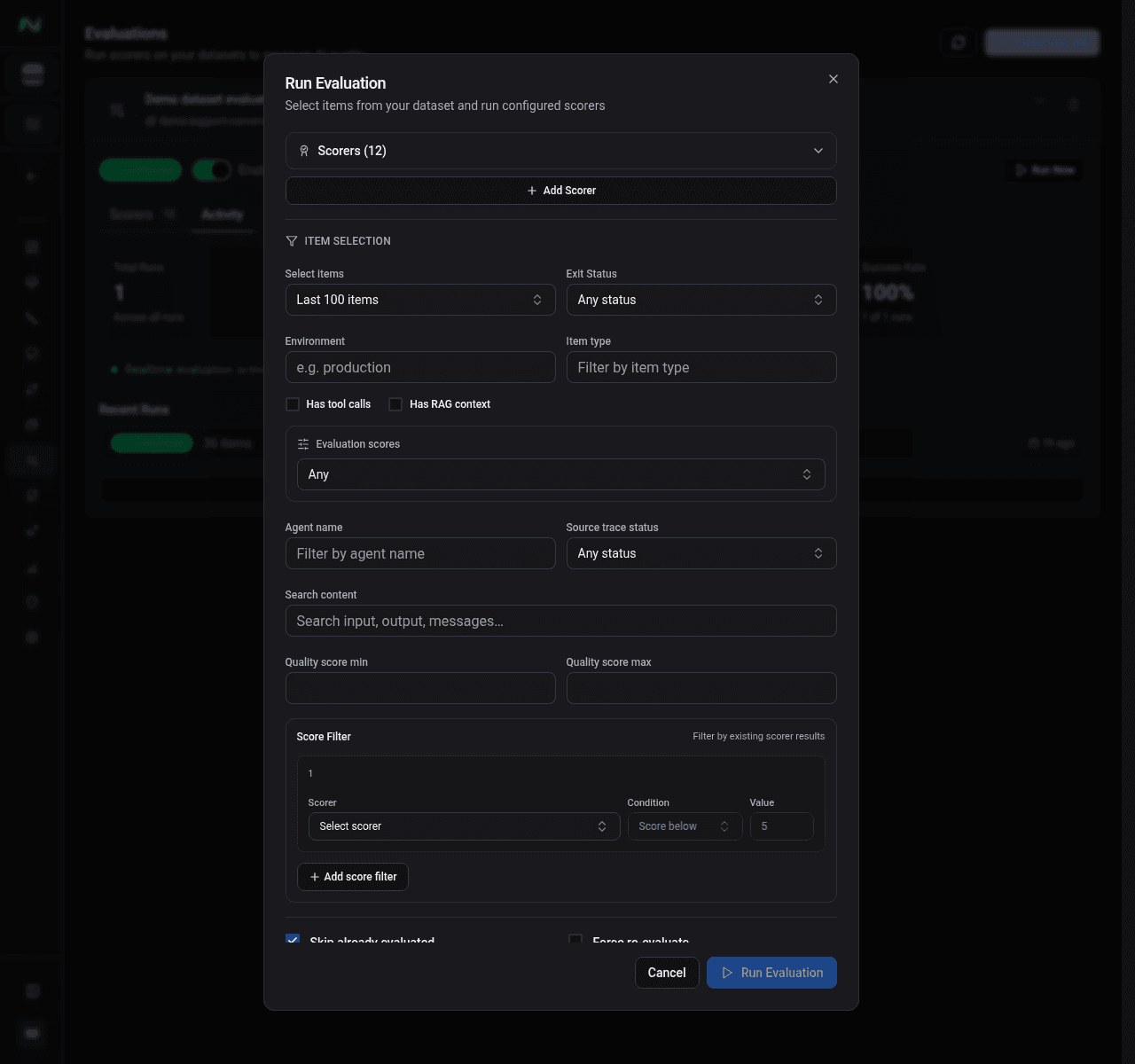The image size is (1135, 1064).
Task: Click the sliders icon beside Evaluation scores
Action: coord(303,444)
